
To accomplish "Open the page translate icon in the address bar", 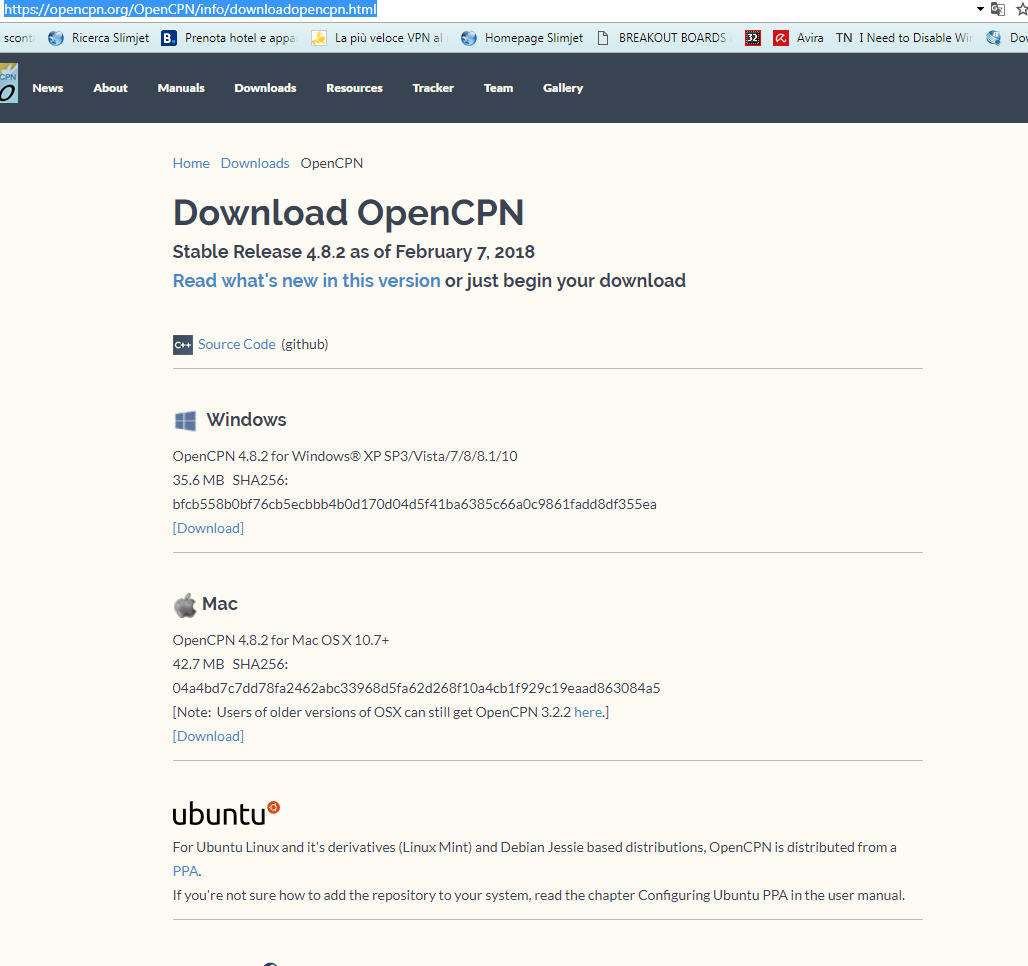I will pyautogui.click(x=998, y=9).
